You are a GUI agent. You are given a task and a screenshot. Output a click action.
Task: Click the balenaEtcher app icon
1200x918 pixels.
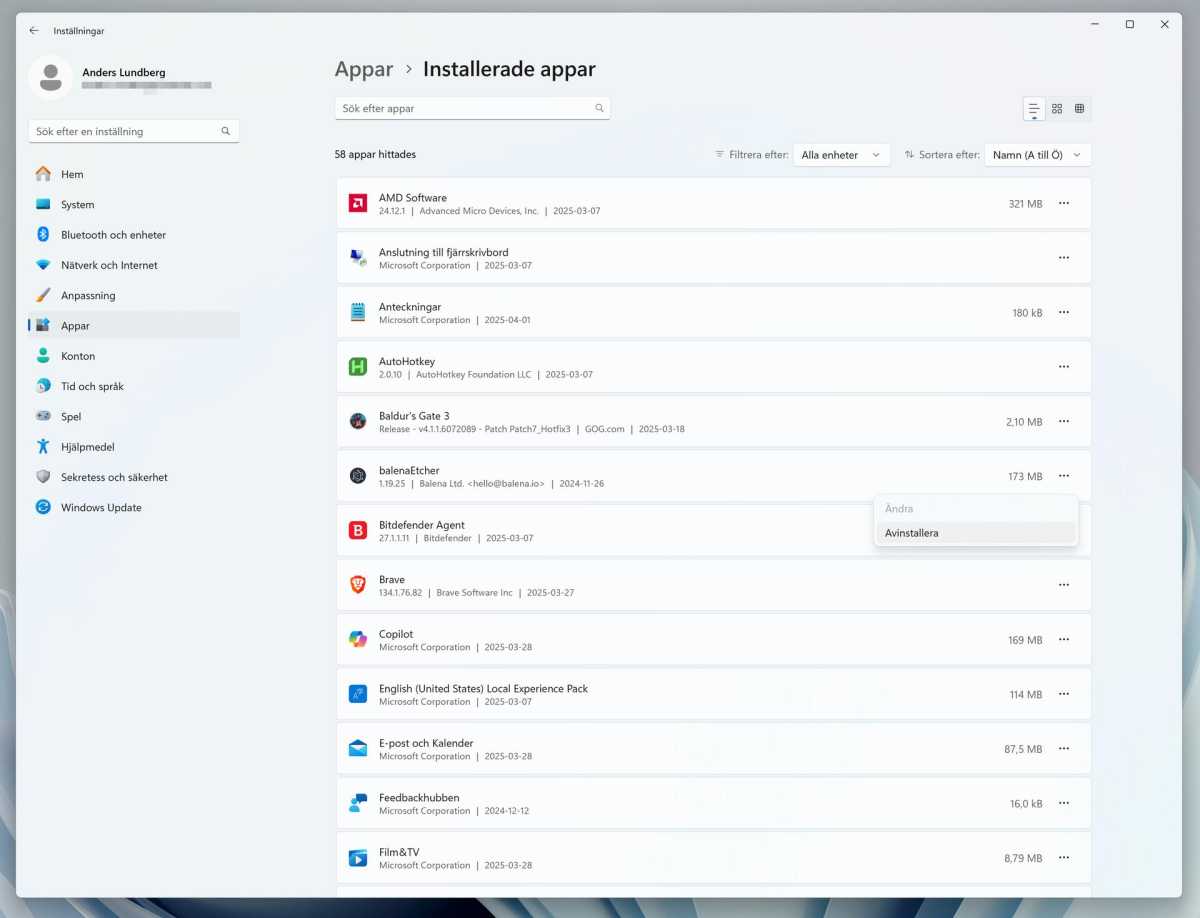pos(357,476)
